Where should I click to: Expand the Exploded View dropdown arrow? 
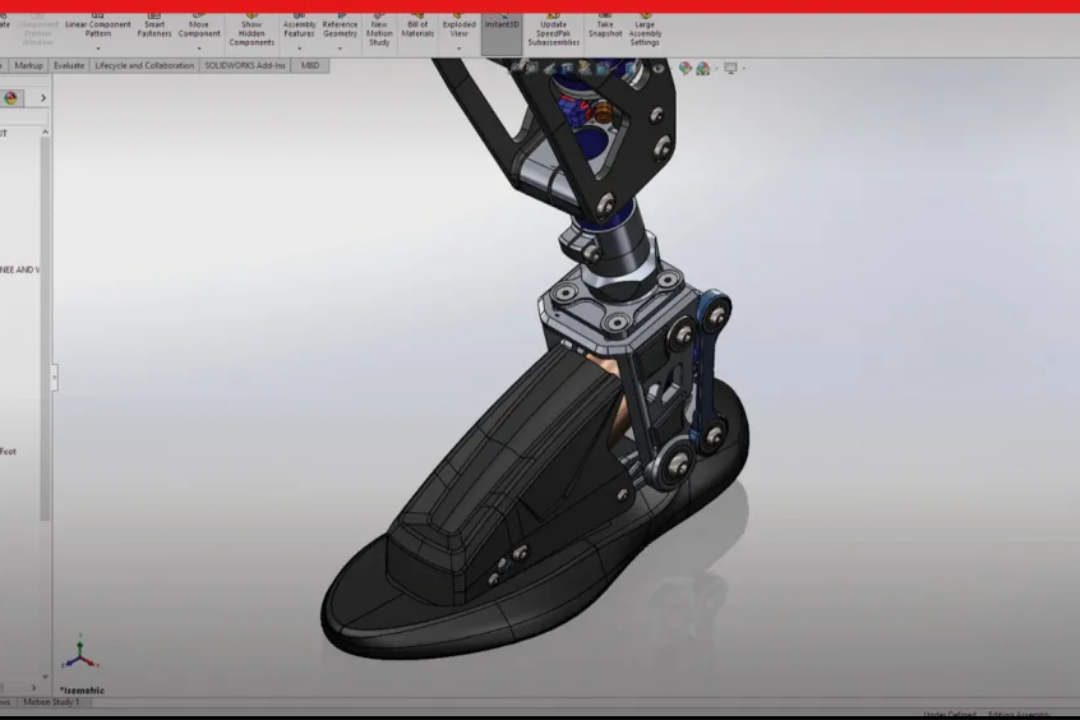(x=459, y=49)
